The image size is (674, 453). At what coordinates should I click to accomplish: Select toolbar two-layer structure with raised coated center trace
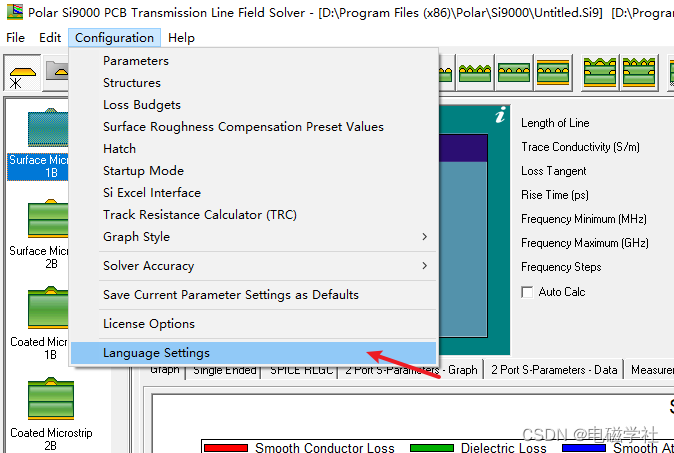click(x=600, y=72)
